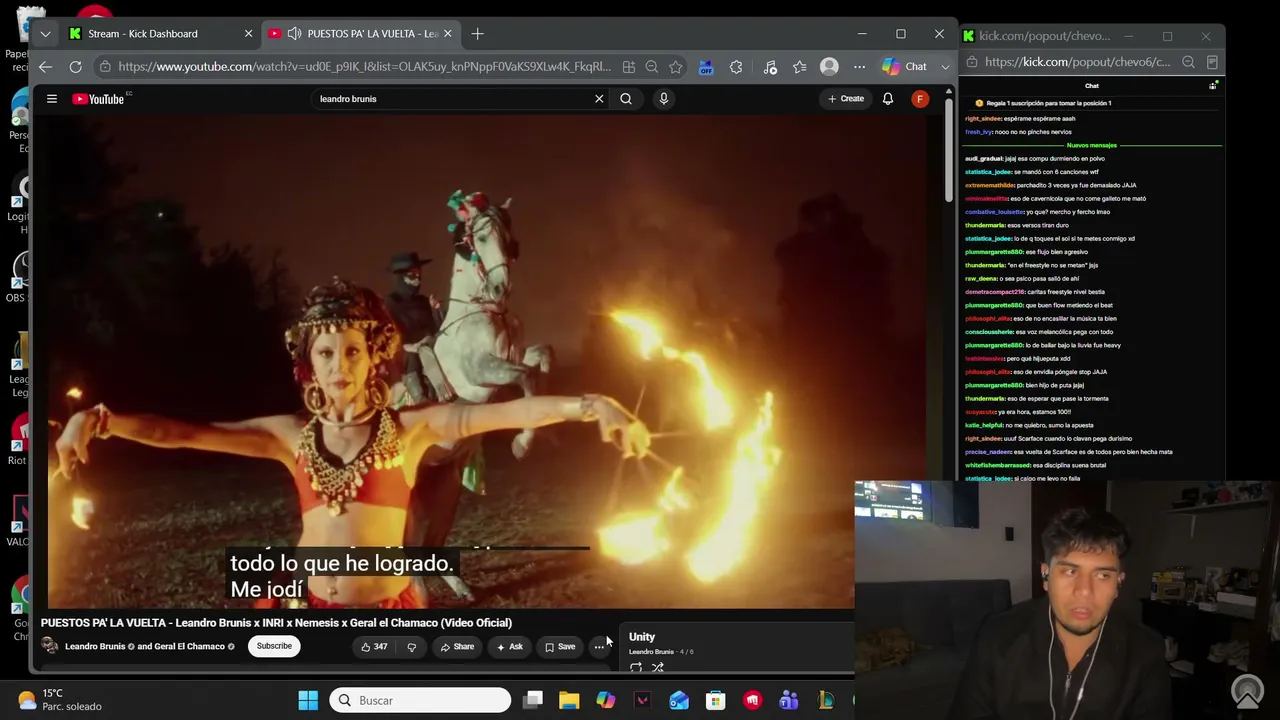1280x720 pixels.
Task: Open the Leandro Brunis channel link
Action: pyautogui.click(x=95, y=647)
